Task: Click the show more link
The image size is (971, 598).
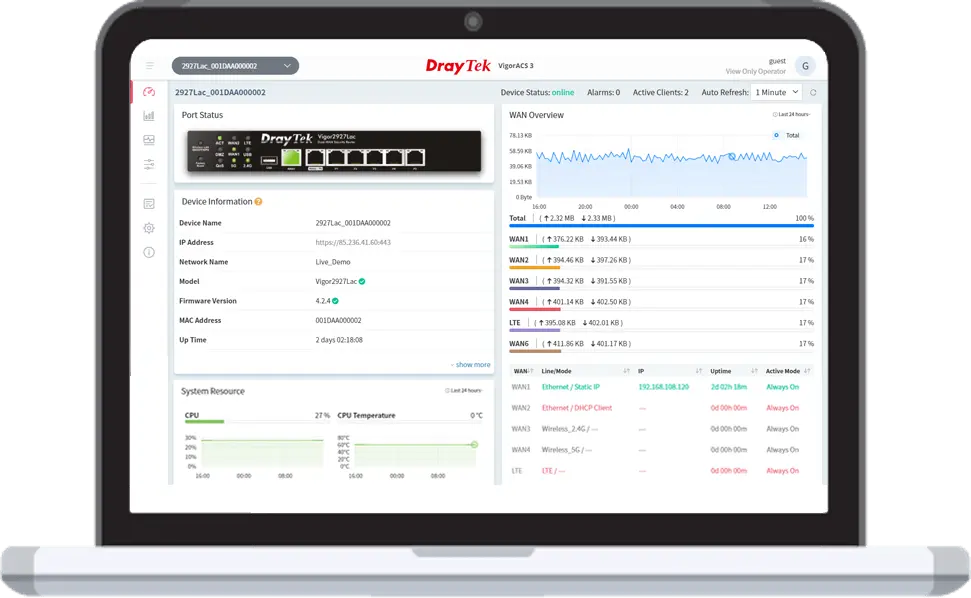Action: [x=470, y=365]
